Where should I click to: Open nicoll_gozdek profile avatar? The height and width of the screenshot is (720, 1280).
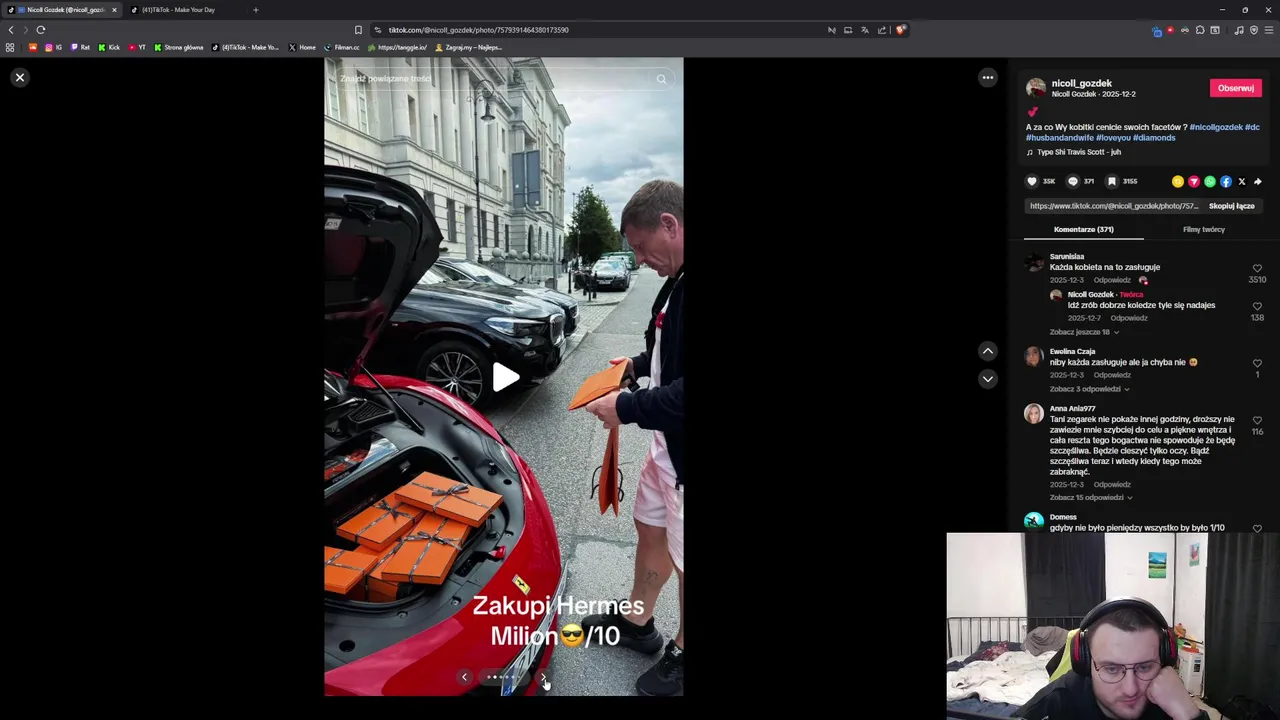coord(1036,88)
